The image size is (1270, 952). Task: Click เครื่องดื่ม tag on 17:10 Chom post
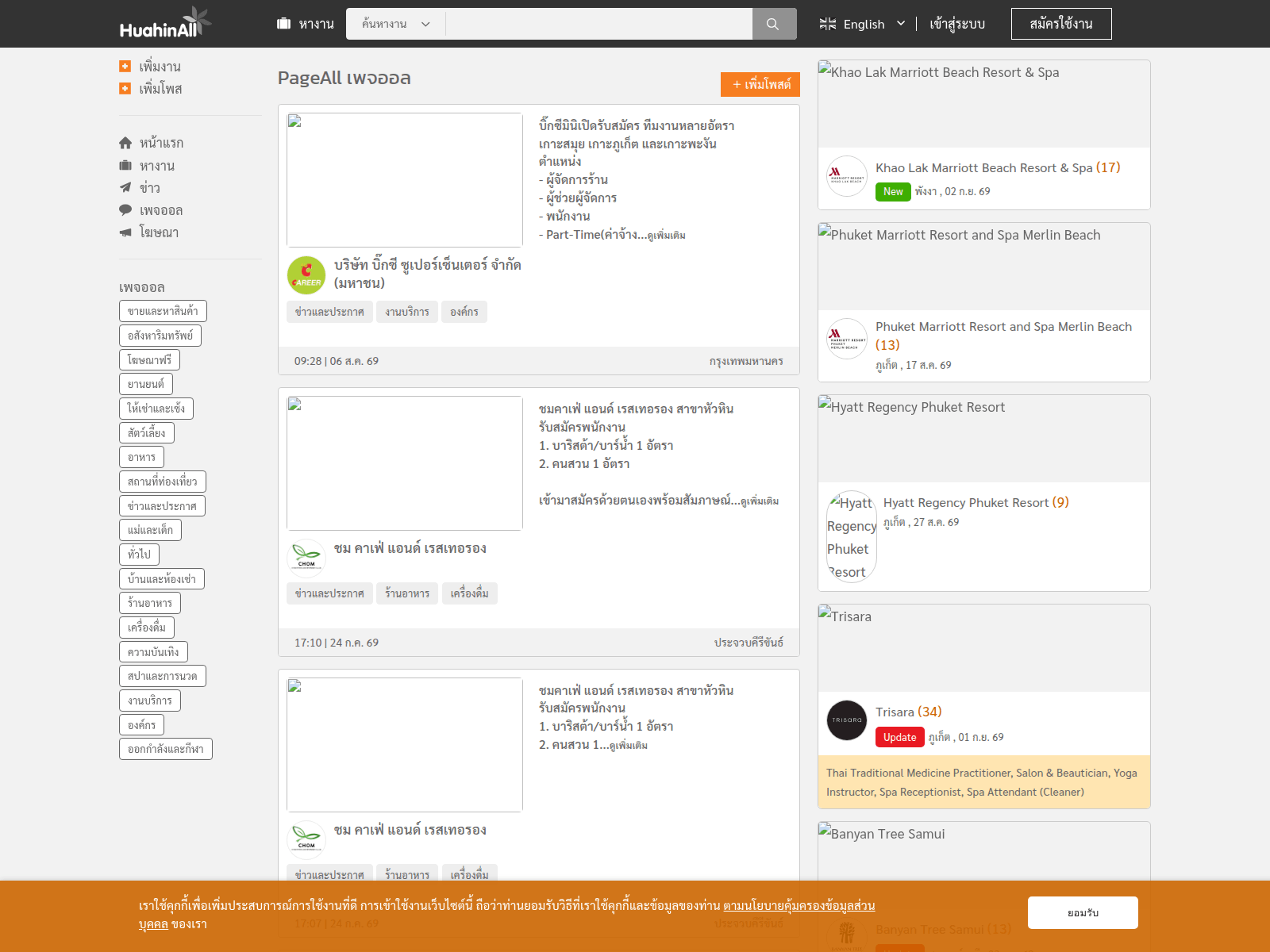[x=470, y=593]
